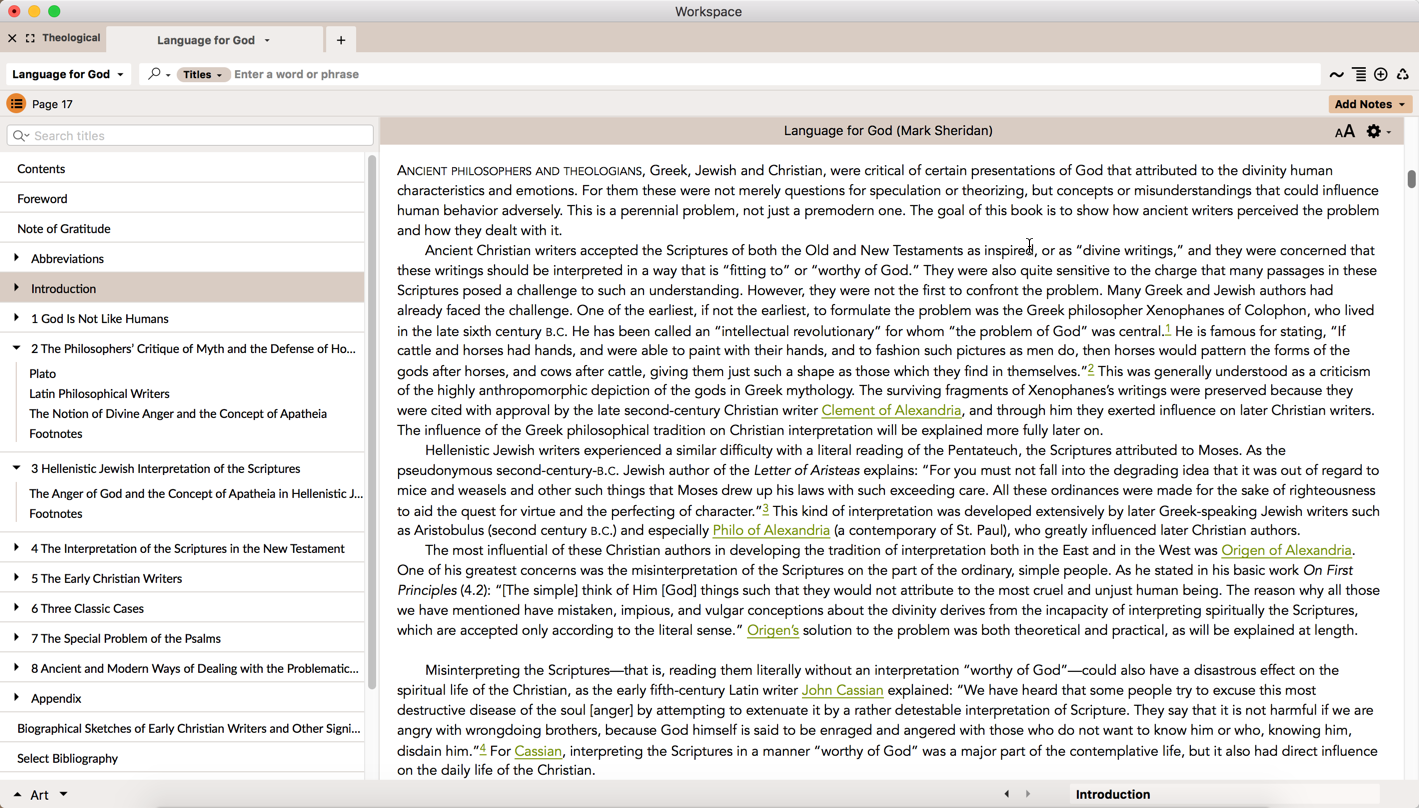Click the indented lines icon in toolbar
Viewport: 1419px width, 808px height.
[x=1359, y=75]
